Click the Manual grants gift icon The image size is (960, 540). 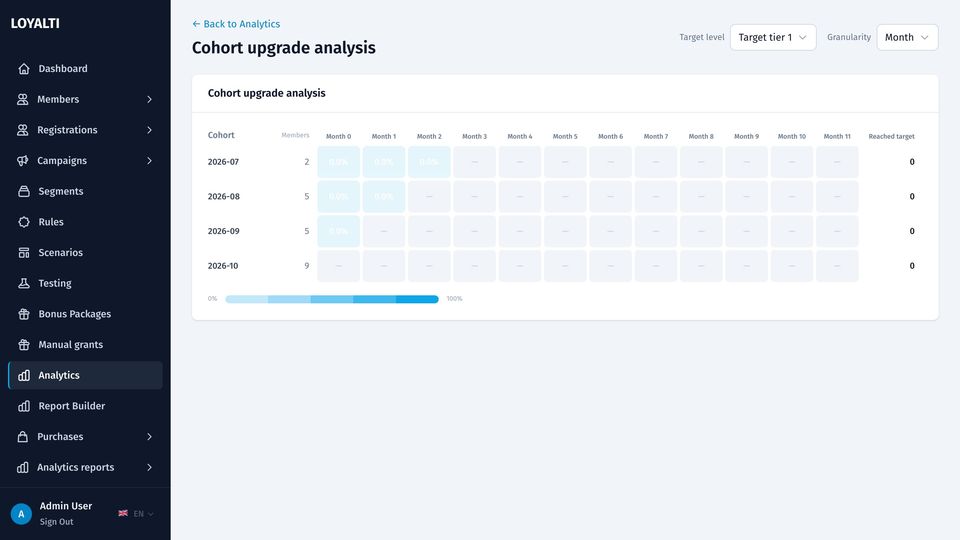click(x=24, y=344)
